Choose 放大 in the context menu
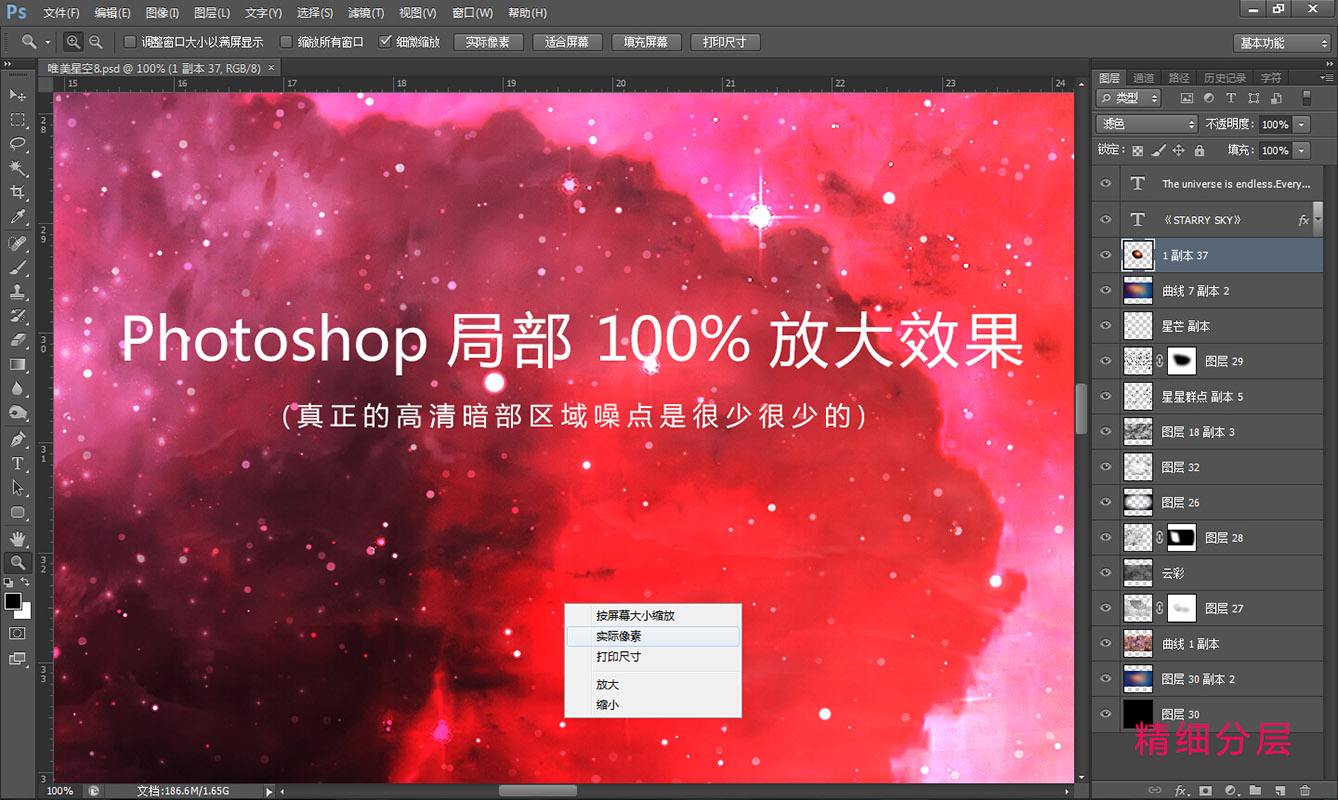This screenshot has width=1338, height=800. (x=653, y=685)
